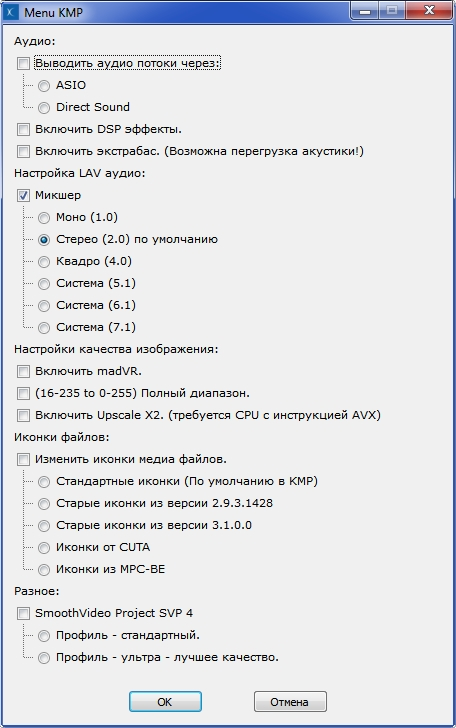Select Система (5.1) radio button
The image size is (456, 728).
[x=44, y=283]
